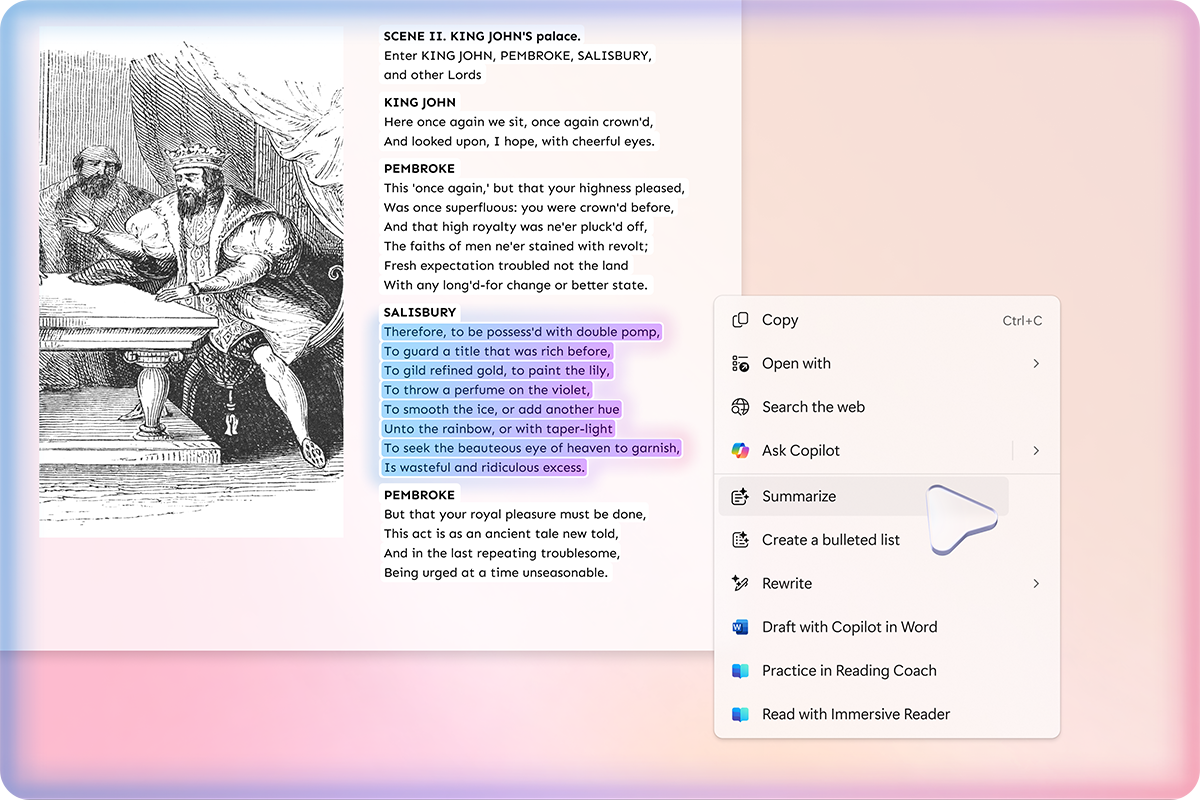1200x800 pixels.
Task: Expand the Ask Copilot submenu chevron
Action: tap(1036, 451)
